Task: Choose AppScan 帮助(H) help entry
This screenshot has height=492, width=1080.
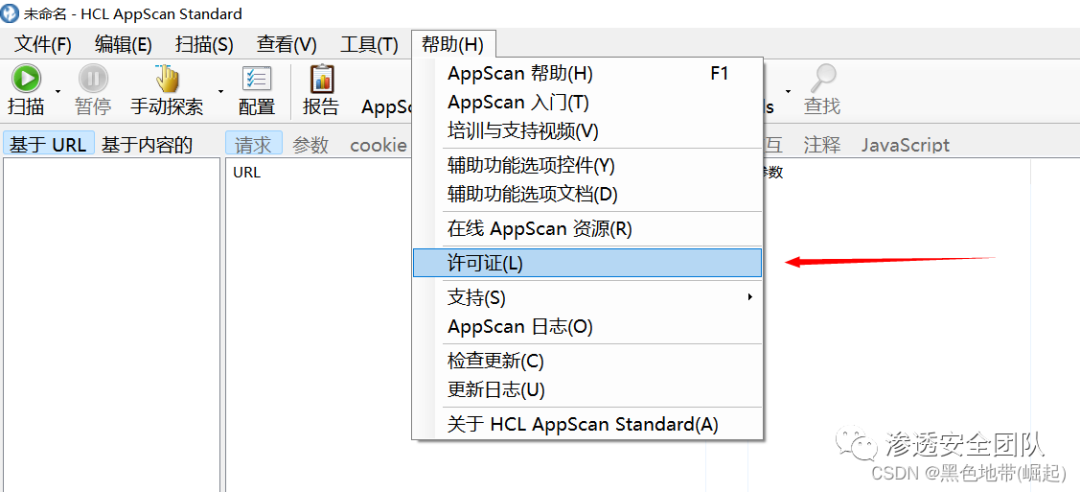Action: [588, 73]
